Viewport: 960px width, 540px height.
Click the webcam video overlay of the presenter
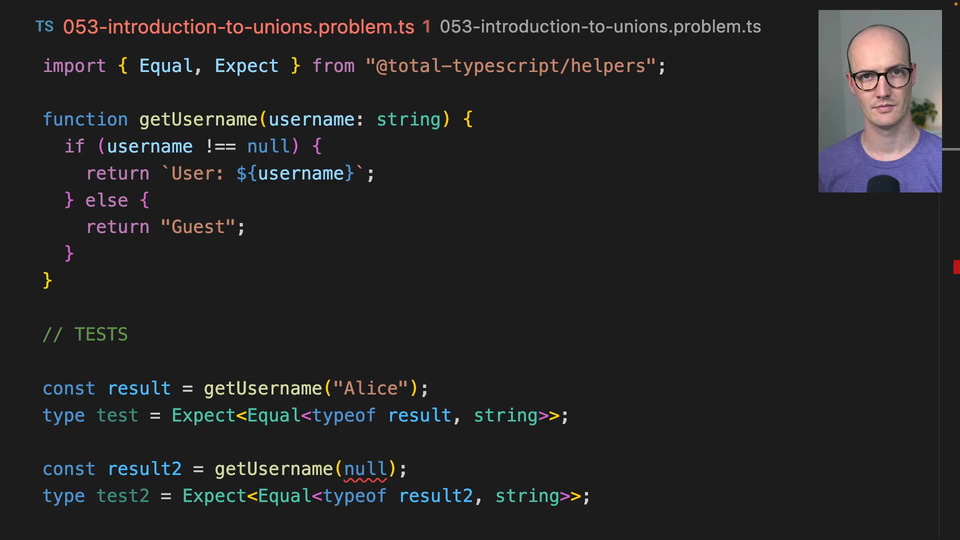pos(879,101)
